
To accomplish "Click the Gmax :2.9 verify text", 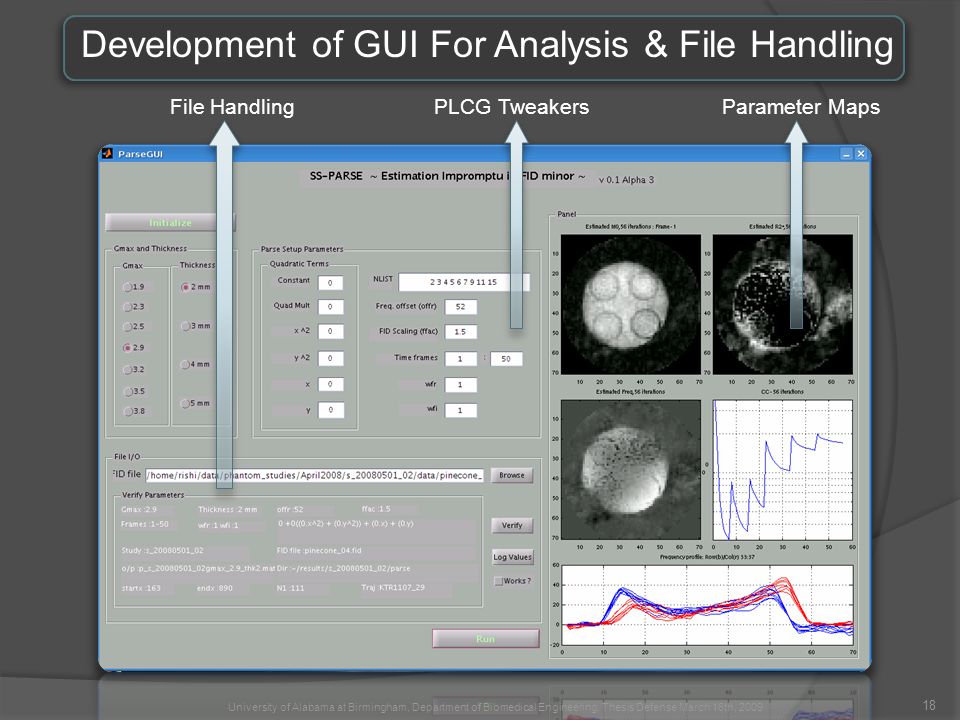I will 139,509.
